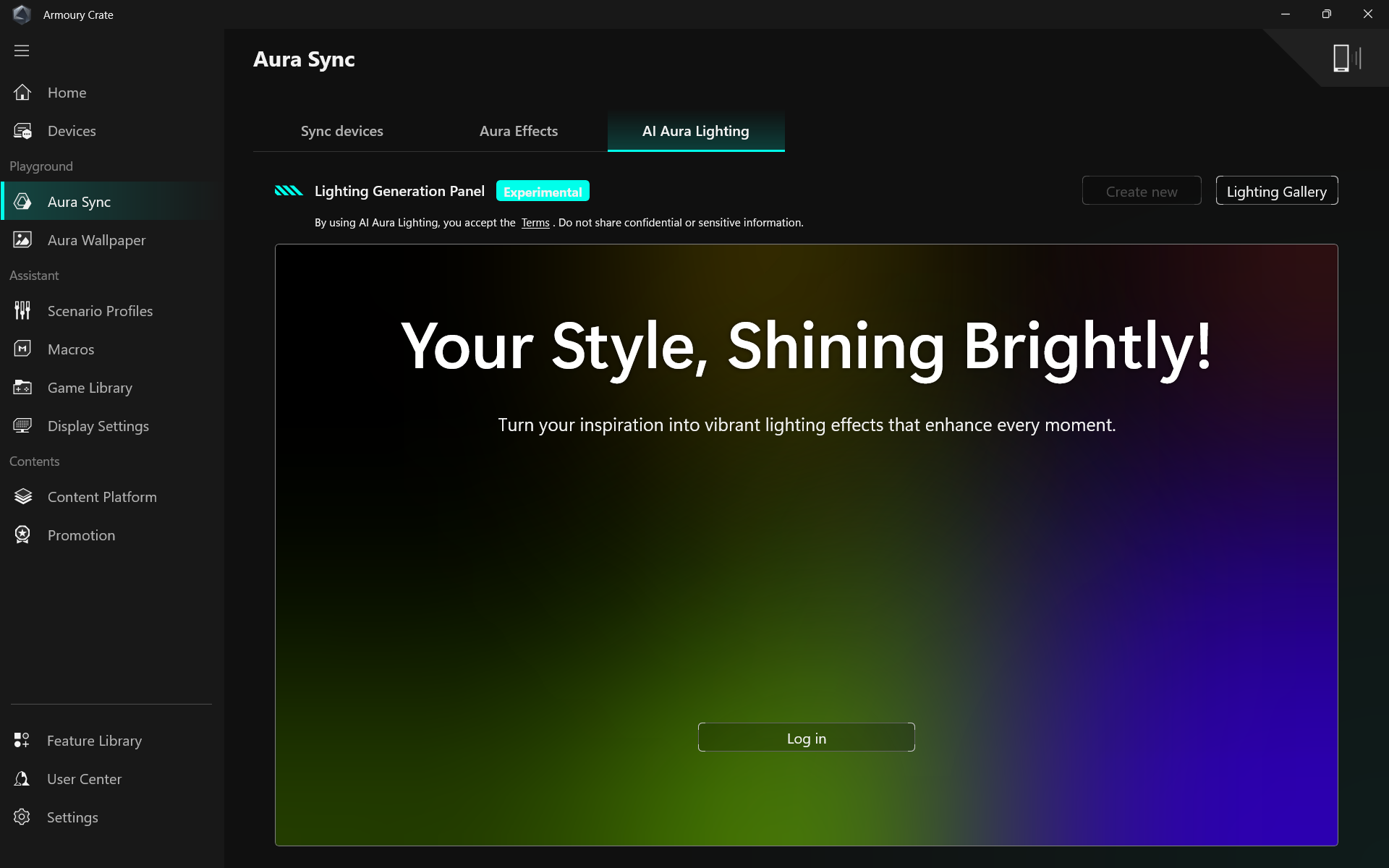Click the 'Aura Sync' page heading

click(x=304, y=59)
